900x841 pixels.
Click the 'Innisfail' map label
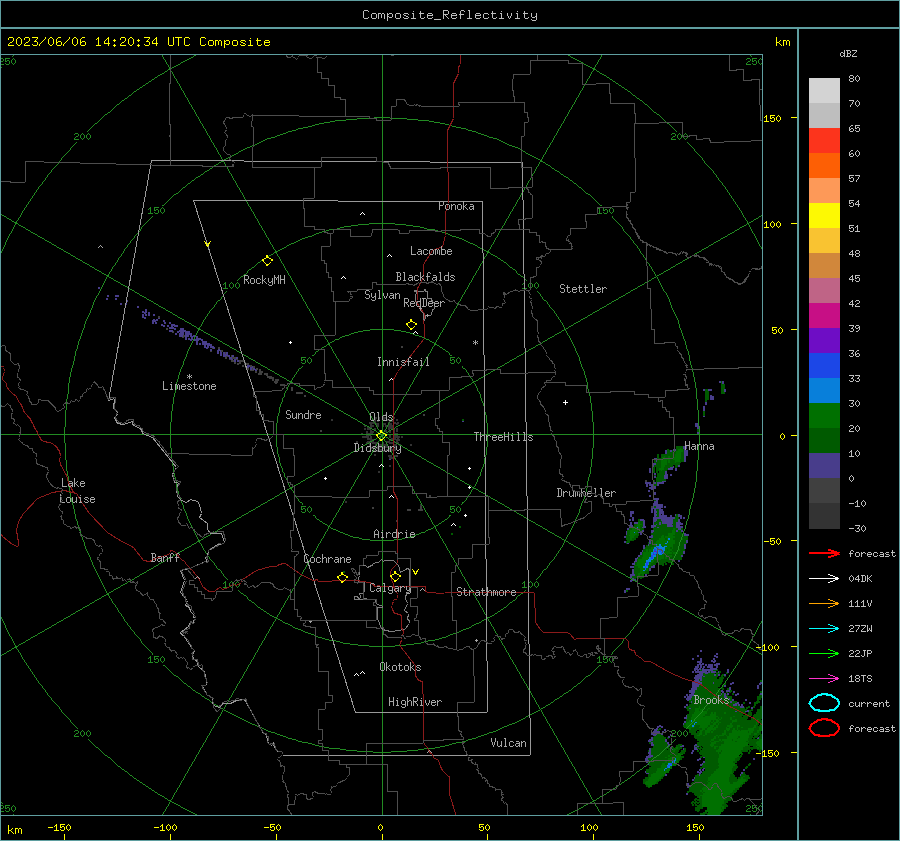click(x=403, y=362)
